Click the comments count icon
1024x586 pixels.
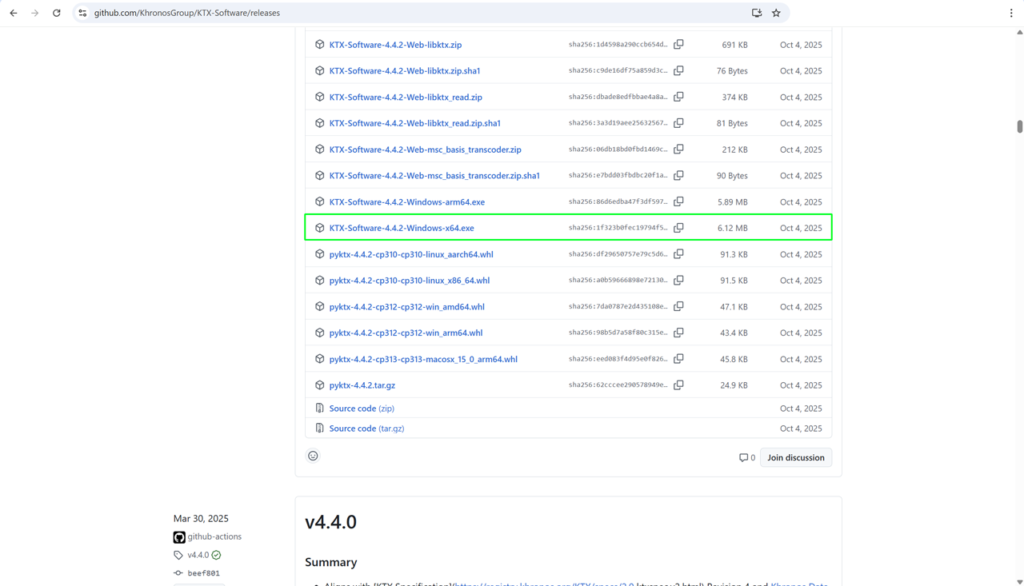point(746,458)
